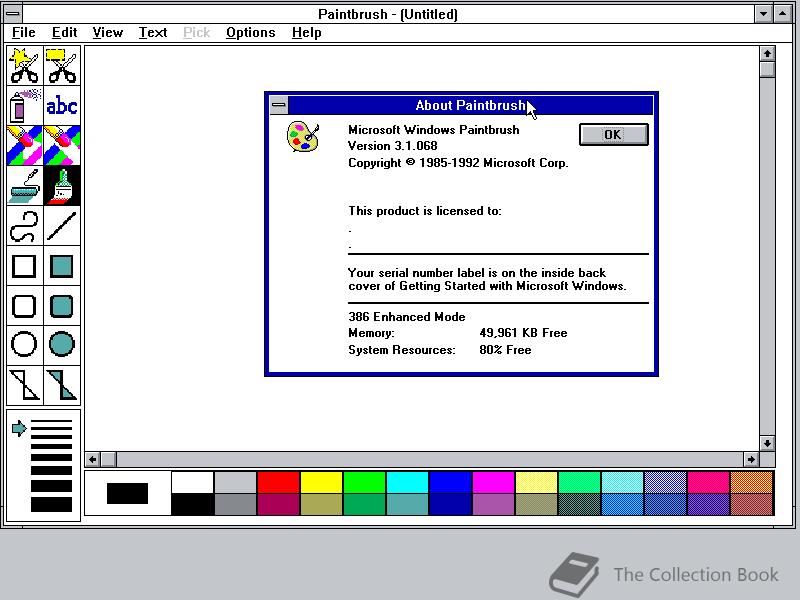Click the '49,961 KB Free' memory value
Screen dimensions: 800x600
(x=523, y=333)
